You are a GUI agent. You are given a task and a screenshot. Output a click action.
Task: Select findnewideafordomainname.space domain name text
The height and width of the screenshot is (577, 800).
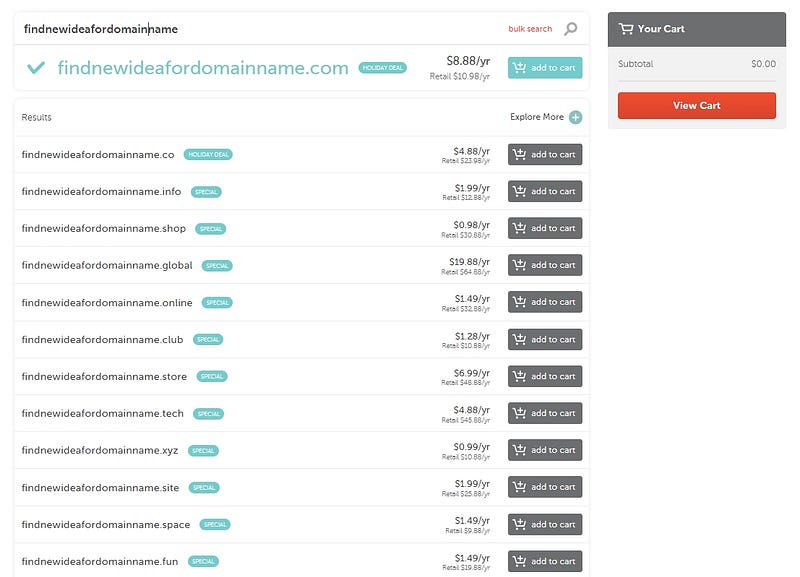point(106,524)
